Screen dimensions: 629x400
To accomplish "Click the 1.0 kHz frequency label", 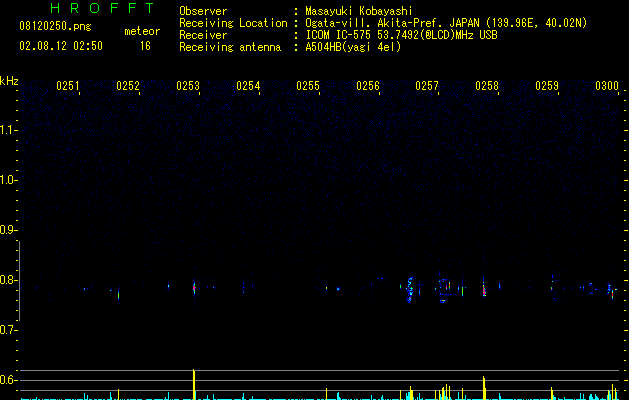I will [x=7, y=180].
